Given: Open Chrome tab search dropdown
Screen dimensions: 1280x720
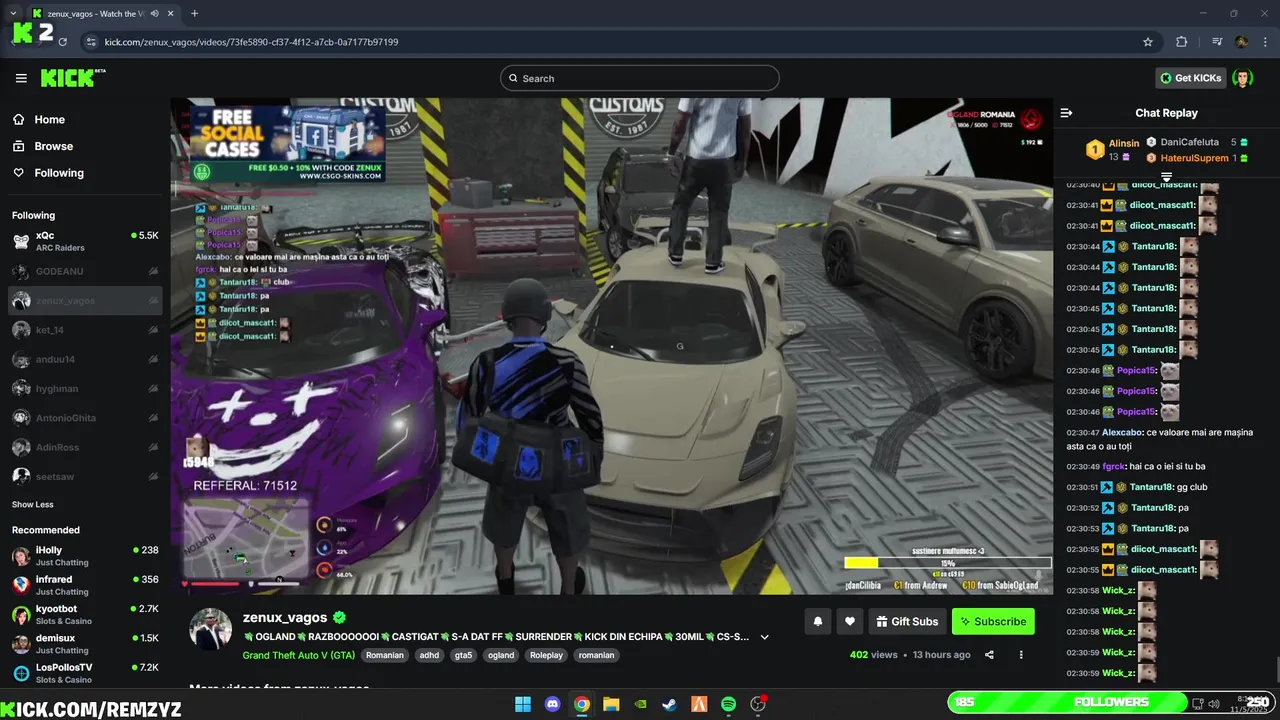Looking at the screenshot, I should pyautogui.click(x=13, y=14).
